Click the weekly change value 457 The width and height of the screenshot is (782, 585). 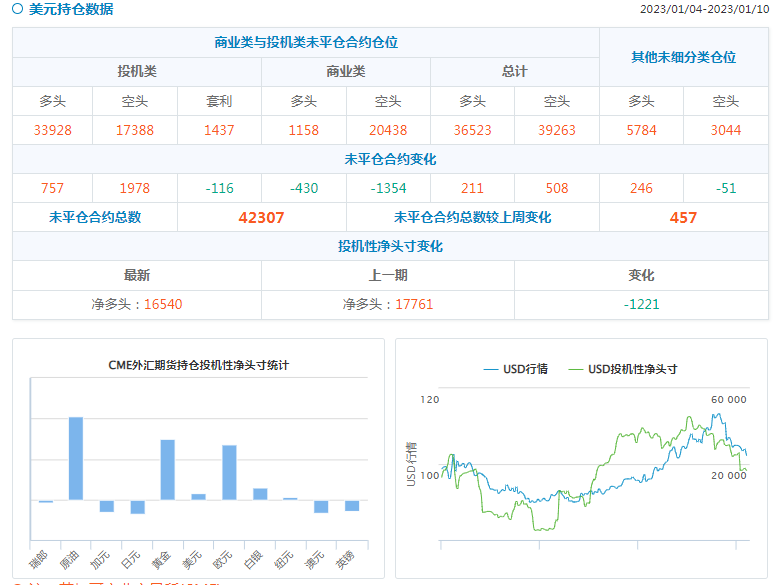pyautogui.click(x=683, y=218)
